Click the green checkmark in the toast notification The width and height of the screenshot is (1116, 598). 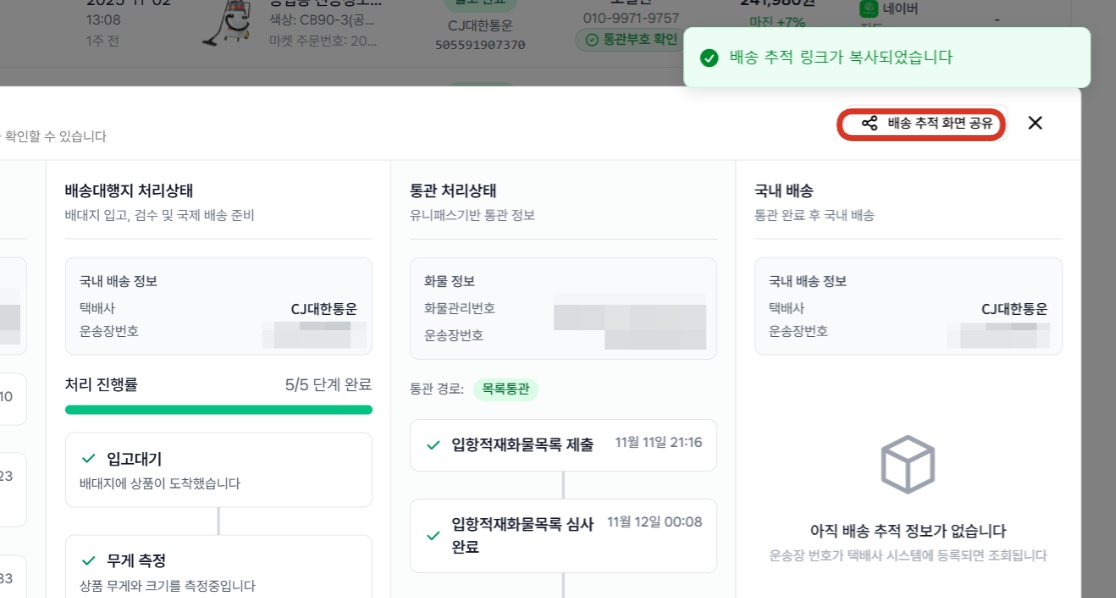[709, 58]
